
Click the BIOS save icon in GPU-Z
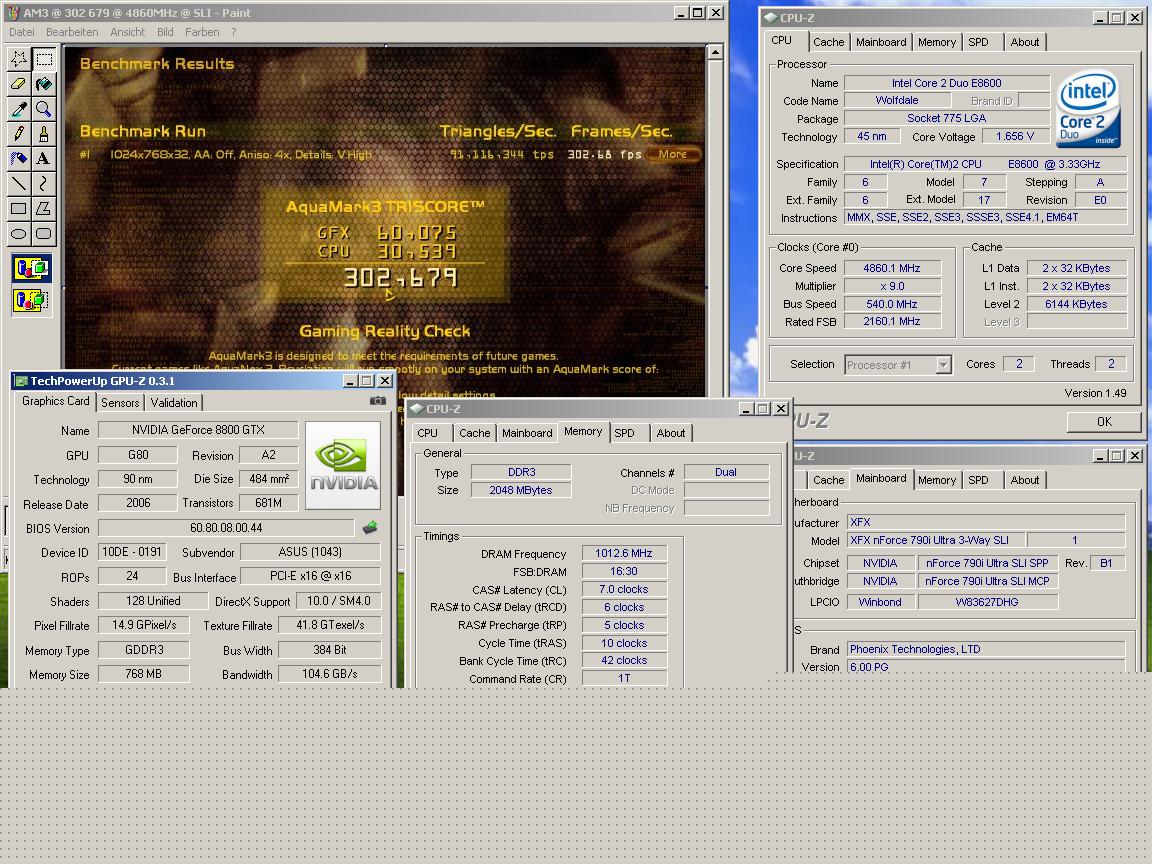(370, 527)
